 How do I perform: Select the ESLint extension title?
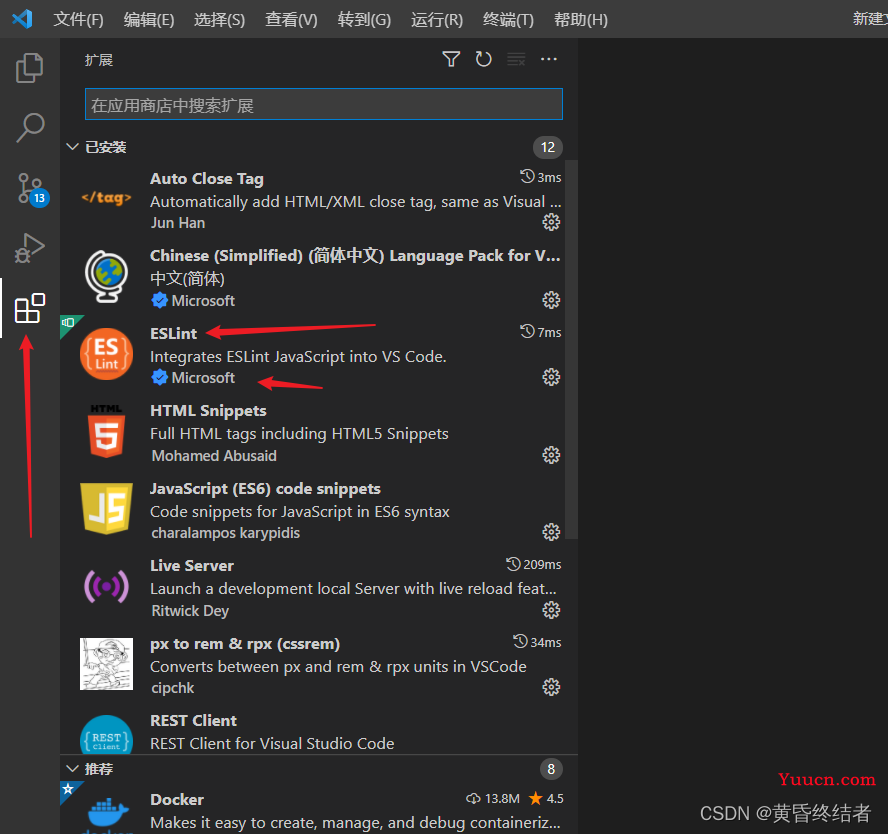[x=173, y=333]
